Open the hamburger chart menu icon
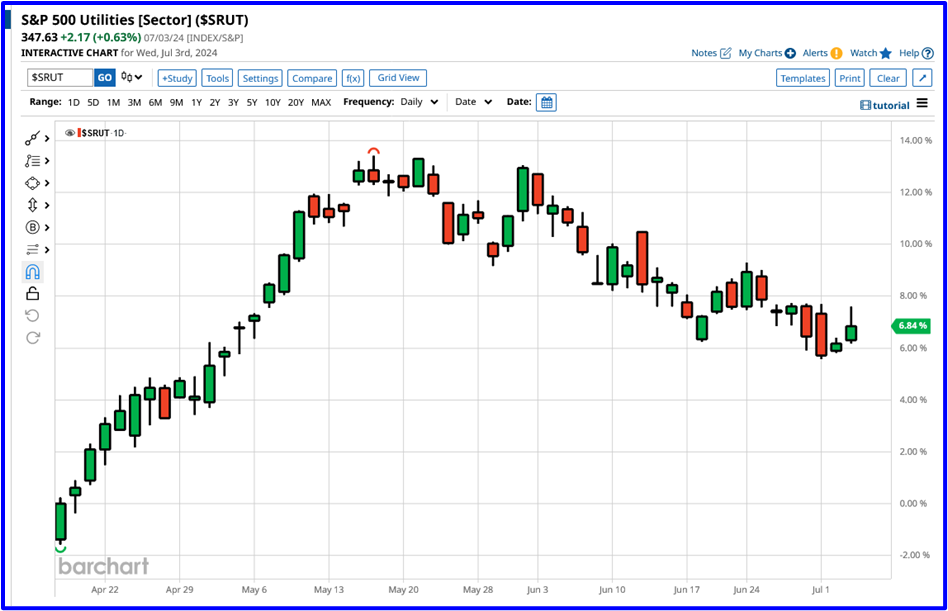948x611 pixels. click(x=921, y=104)
